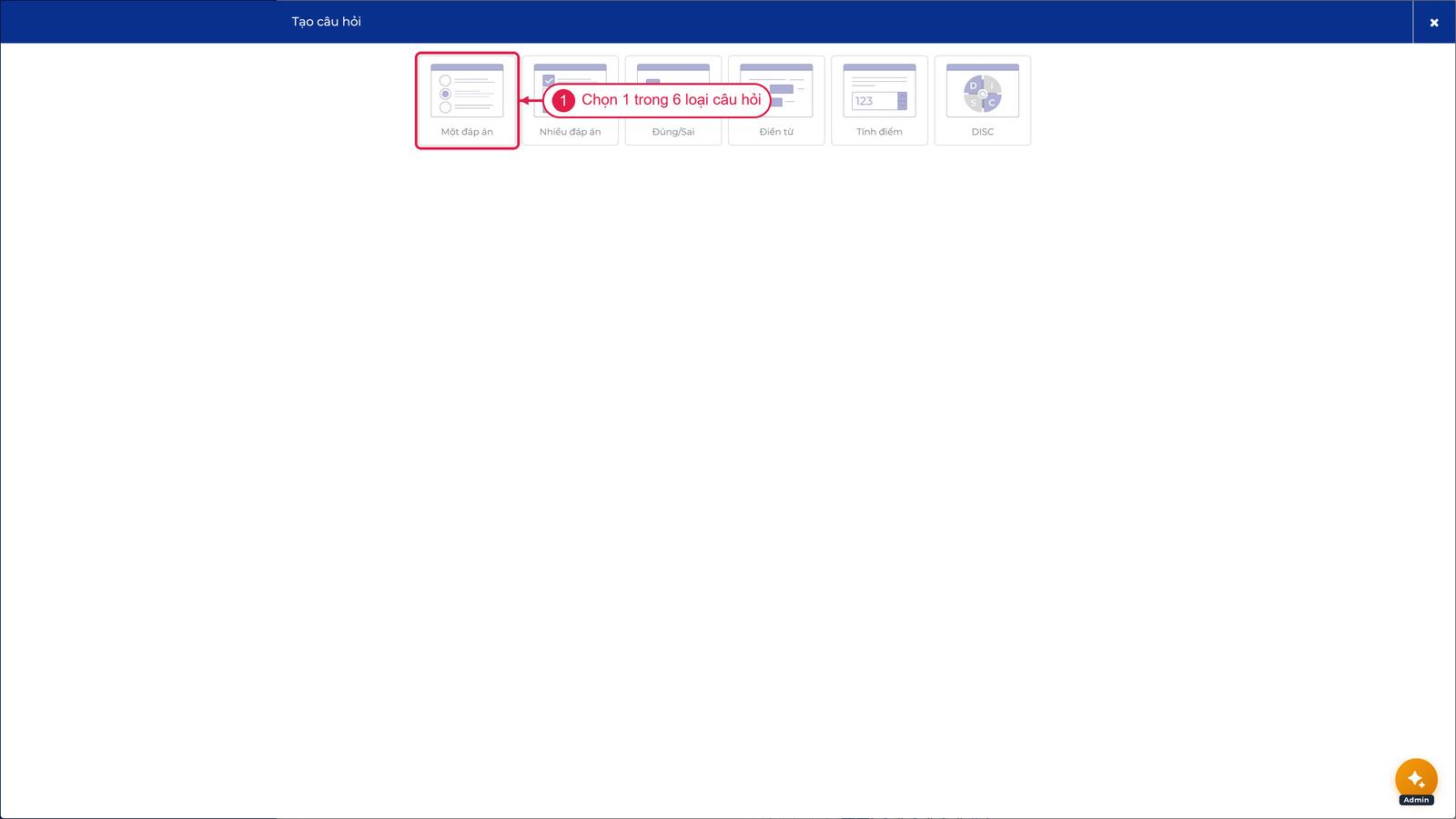Click the Admin badge under the sparkle button
The height and width of the screenshot is (819, 1456).
(x=1416, y=800)
